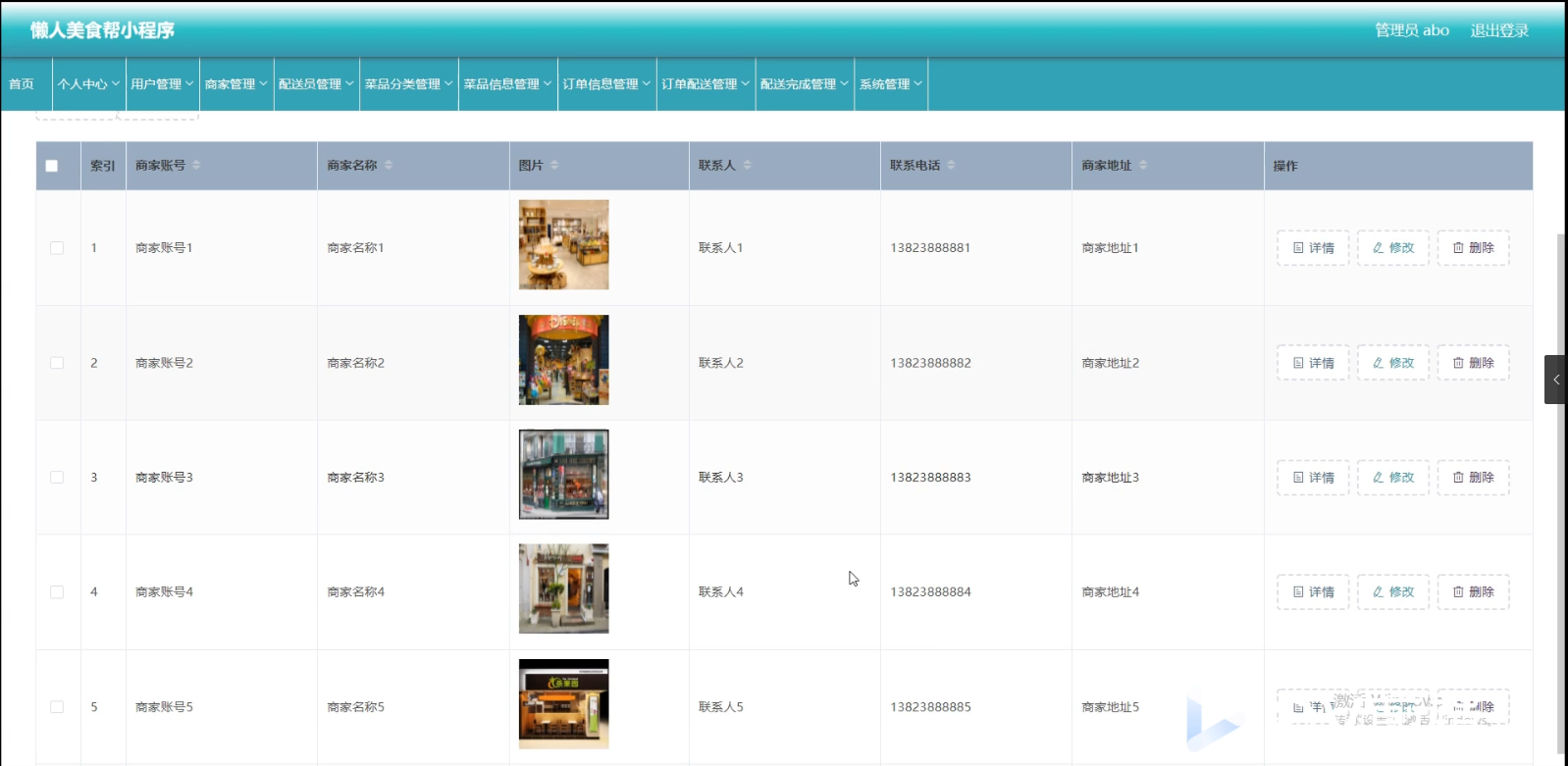Expand 系统管理 menu

(890, 84)
